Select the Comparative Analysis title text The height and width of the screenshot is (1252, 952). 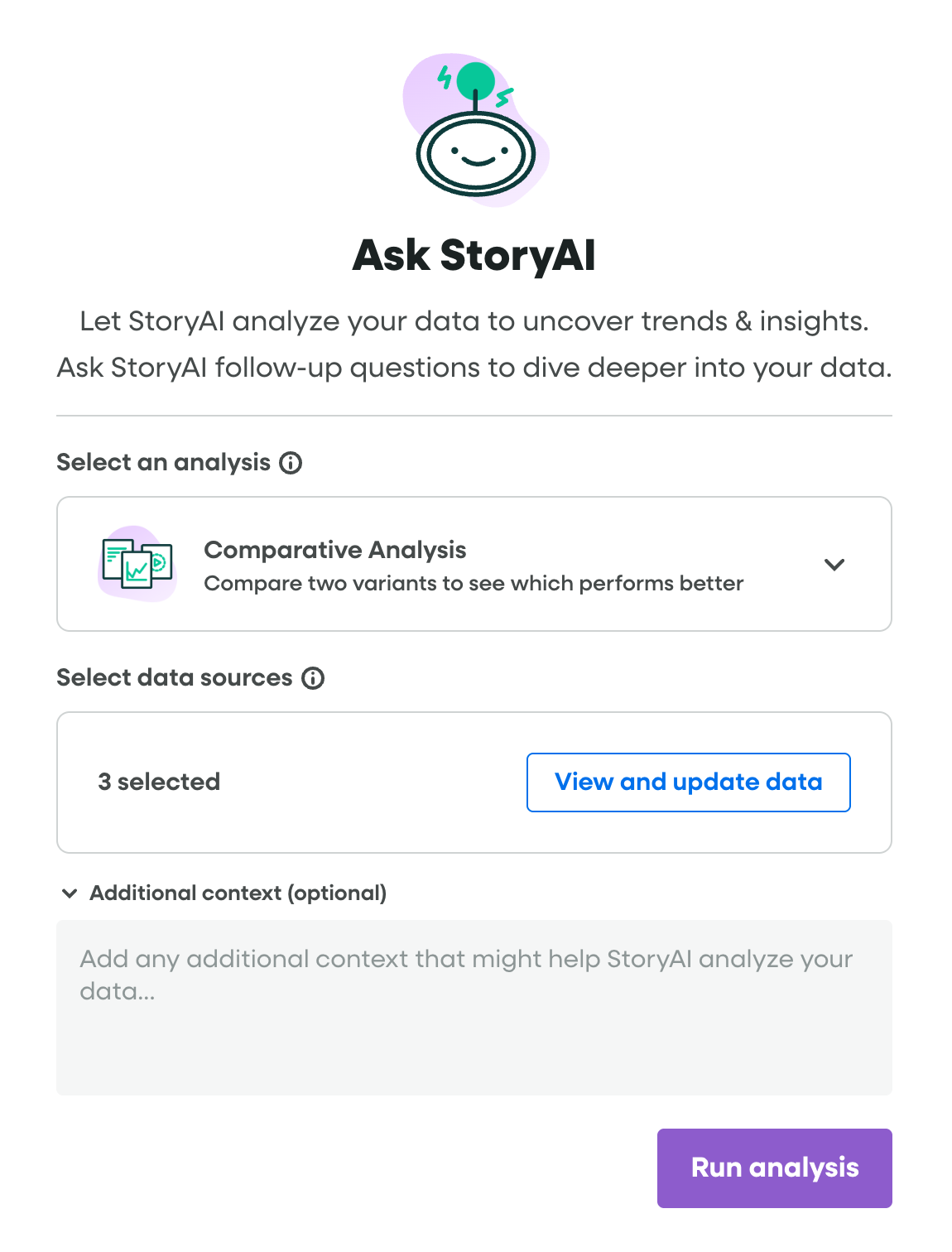334,550
